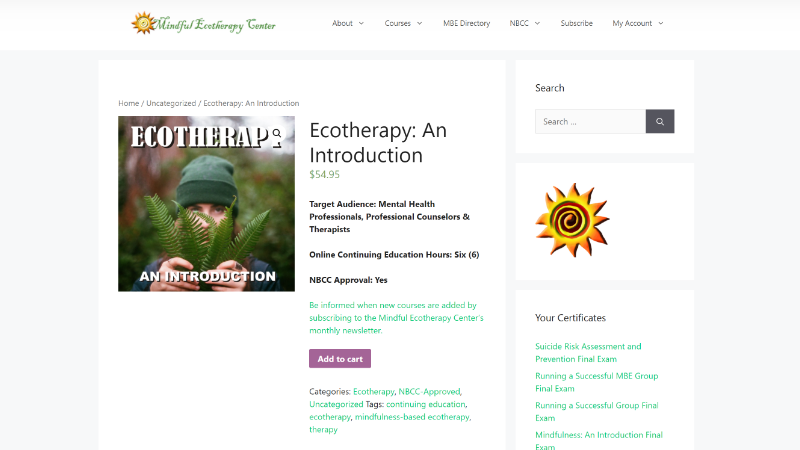Go to the Subscribe menu item

pyautogui.click(x=577, y=23)
